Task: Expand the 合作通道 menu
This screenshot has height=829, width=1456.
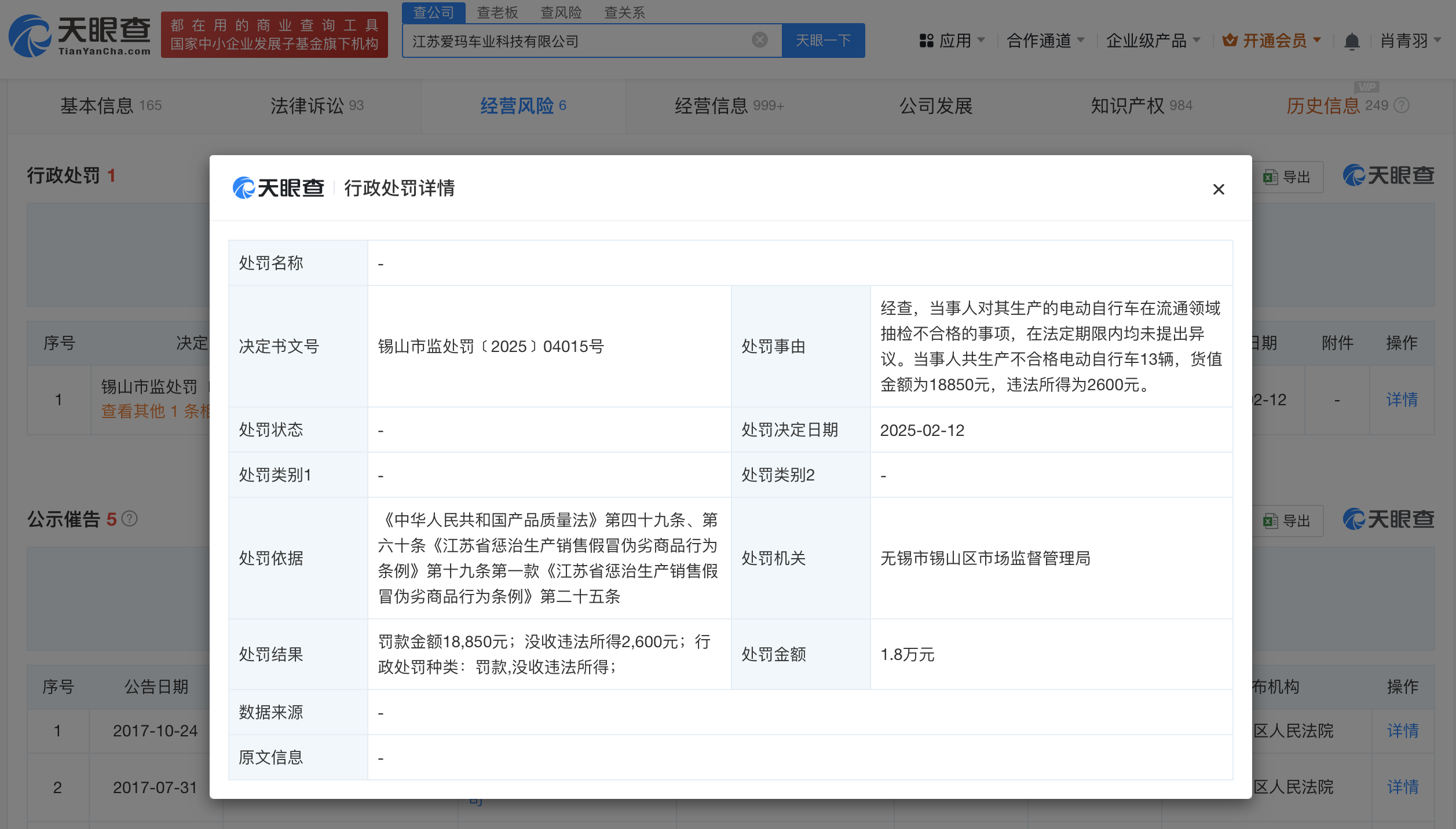Action: coord(1045,41)
